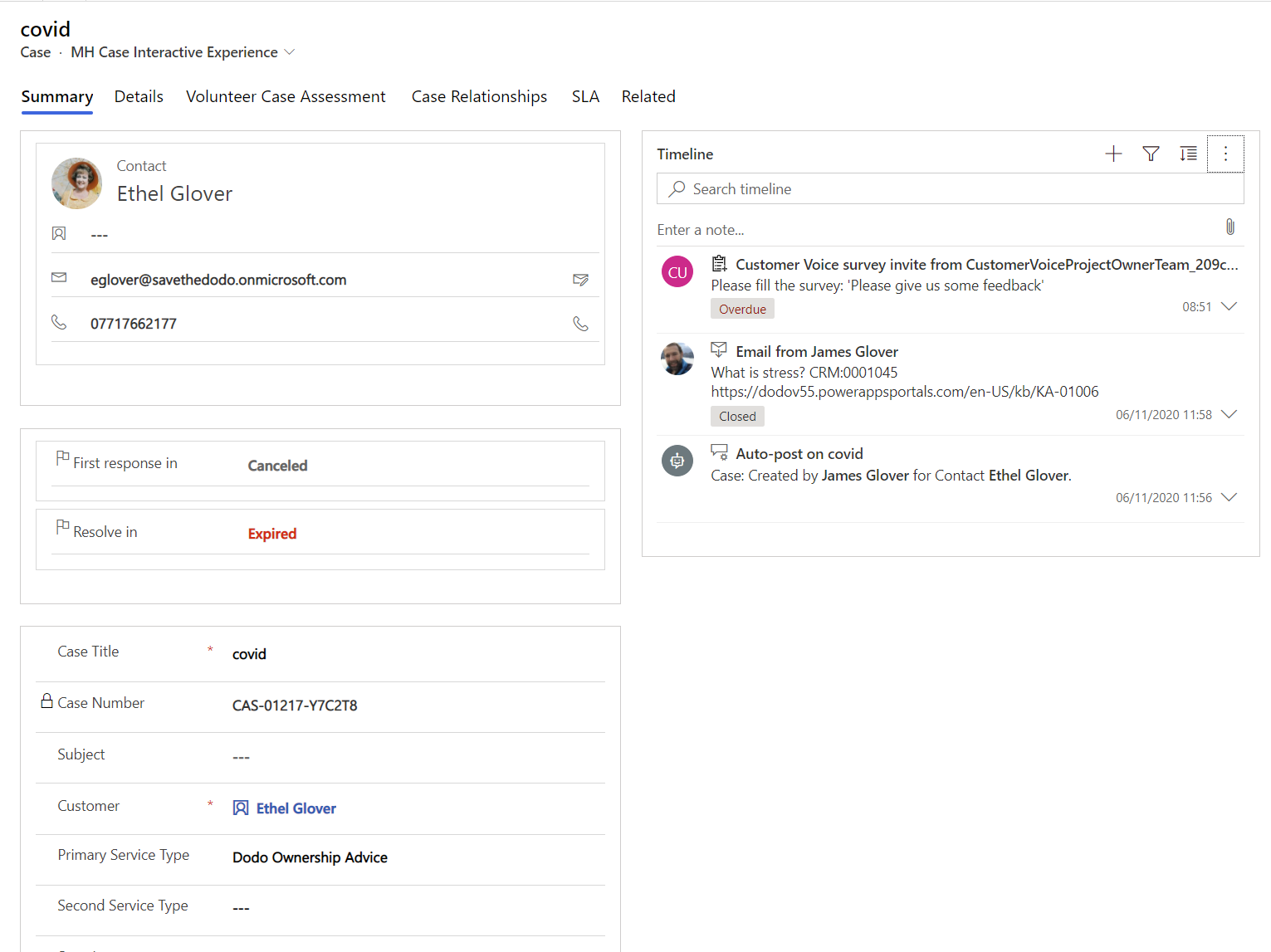
Task: Open the Volunteer Case Assessment tab
Action: [286, 97]
